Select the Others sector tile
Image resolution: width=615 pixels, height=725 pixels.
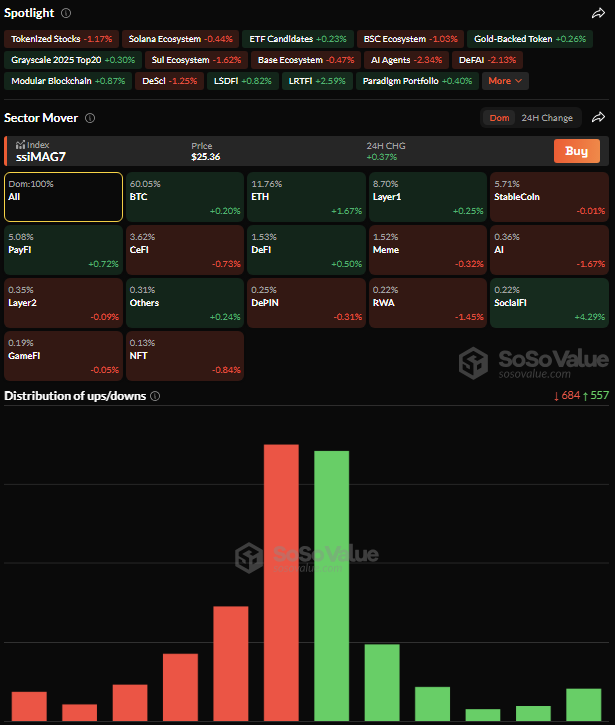[185, 303]
